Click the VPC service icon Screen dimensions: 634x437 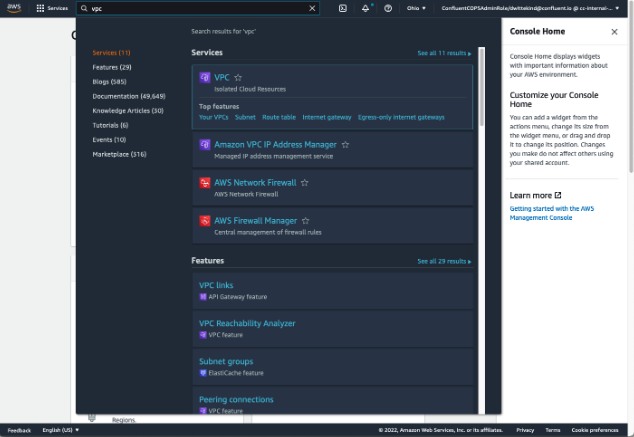pyautogui.click(x=205, y=77)
